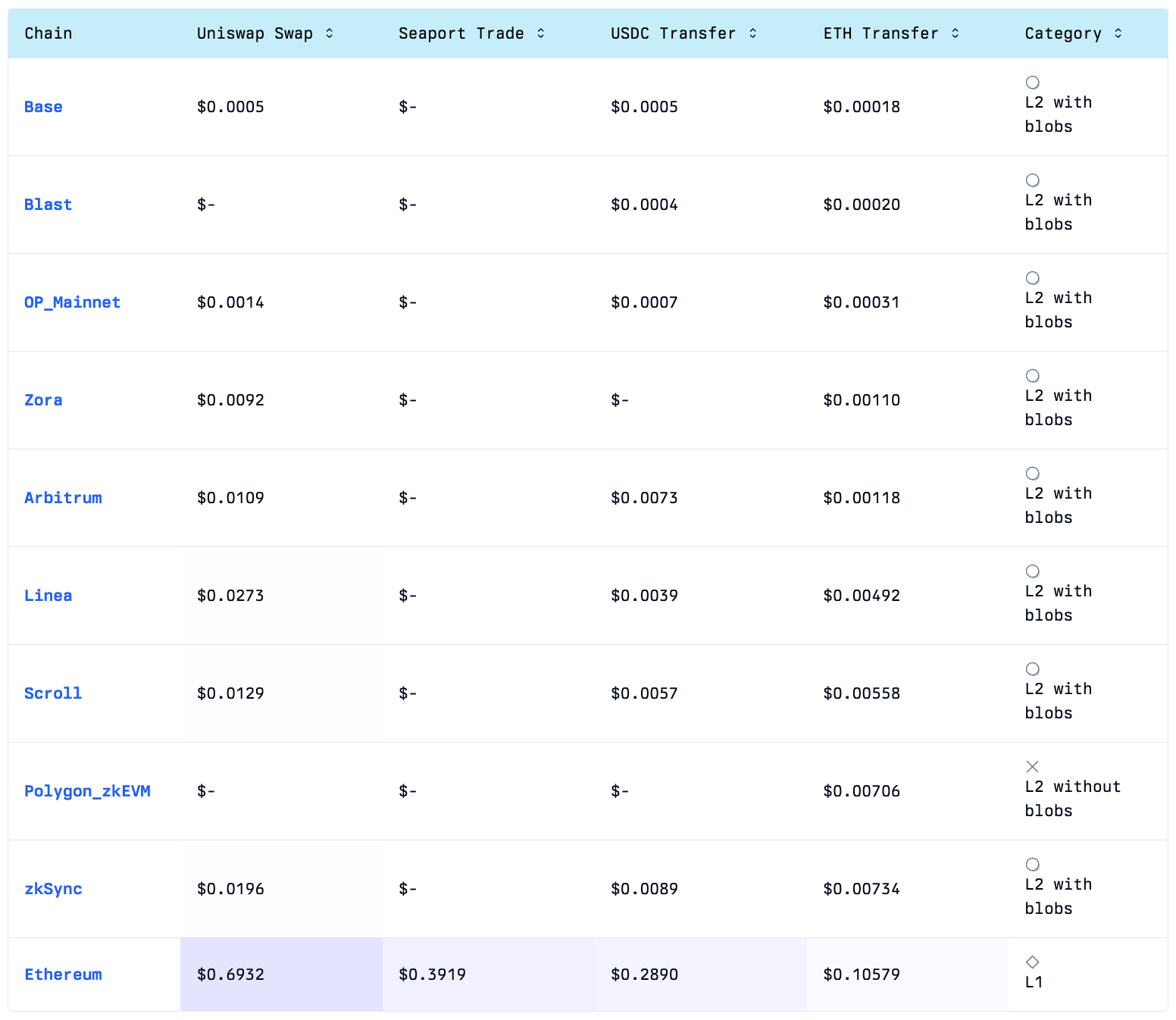1176x1020 pixels.
Task: Sort by the ETH Transfer column arrows
Action: (955, 33)
